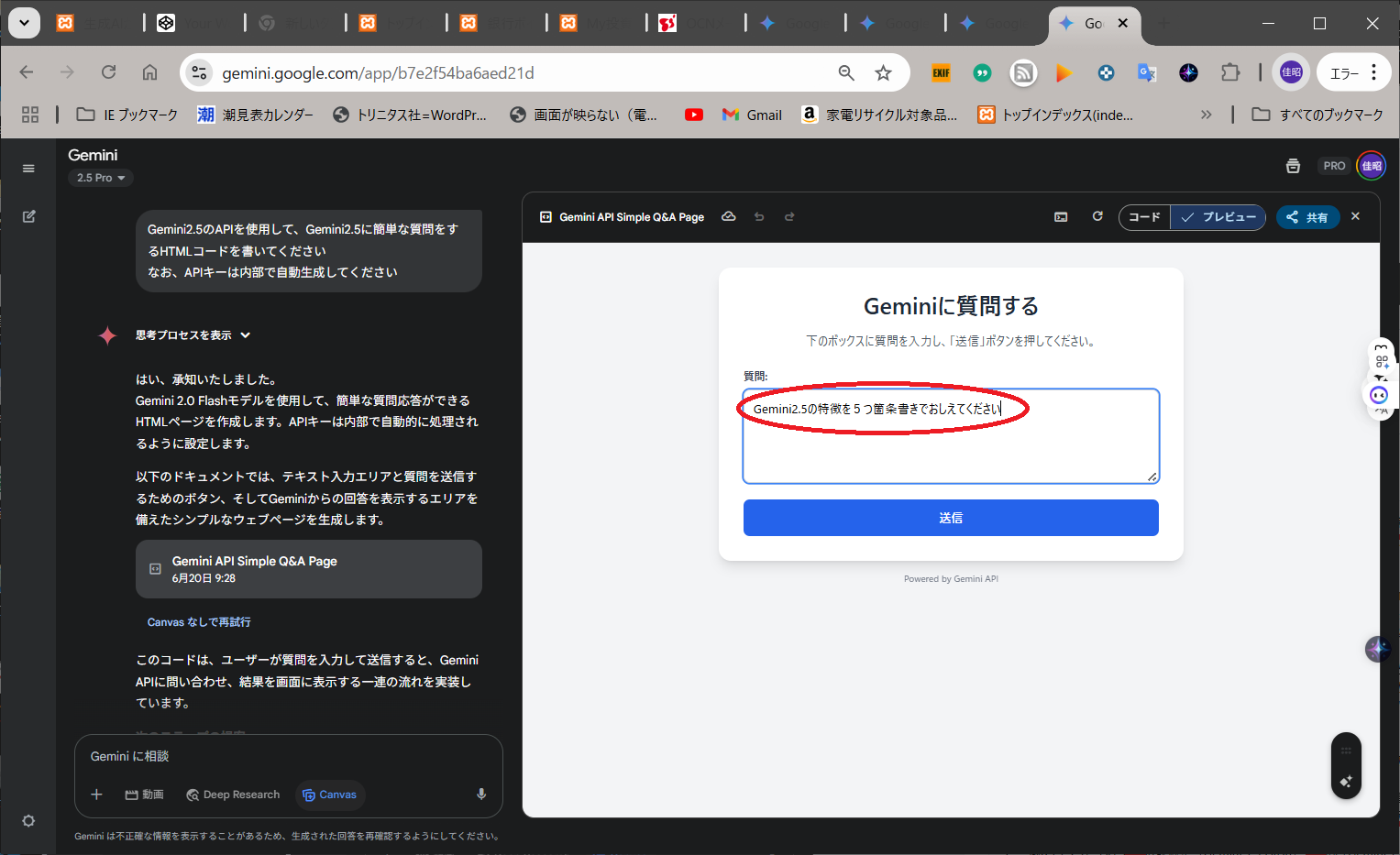
Task: Open a new browser tab
Action: (1163, 23)
